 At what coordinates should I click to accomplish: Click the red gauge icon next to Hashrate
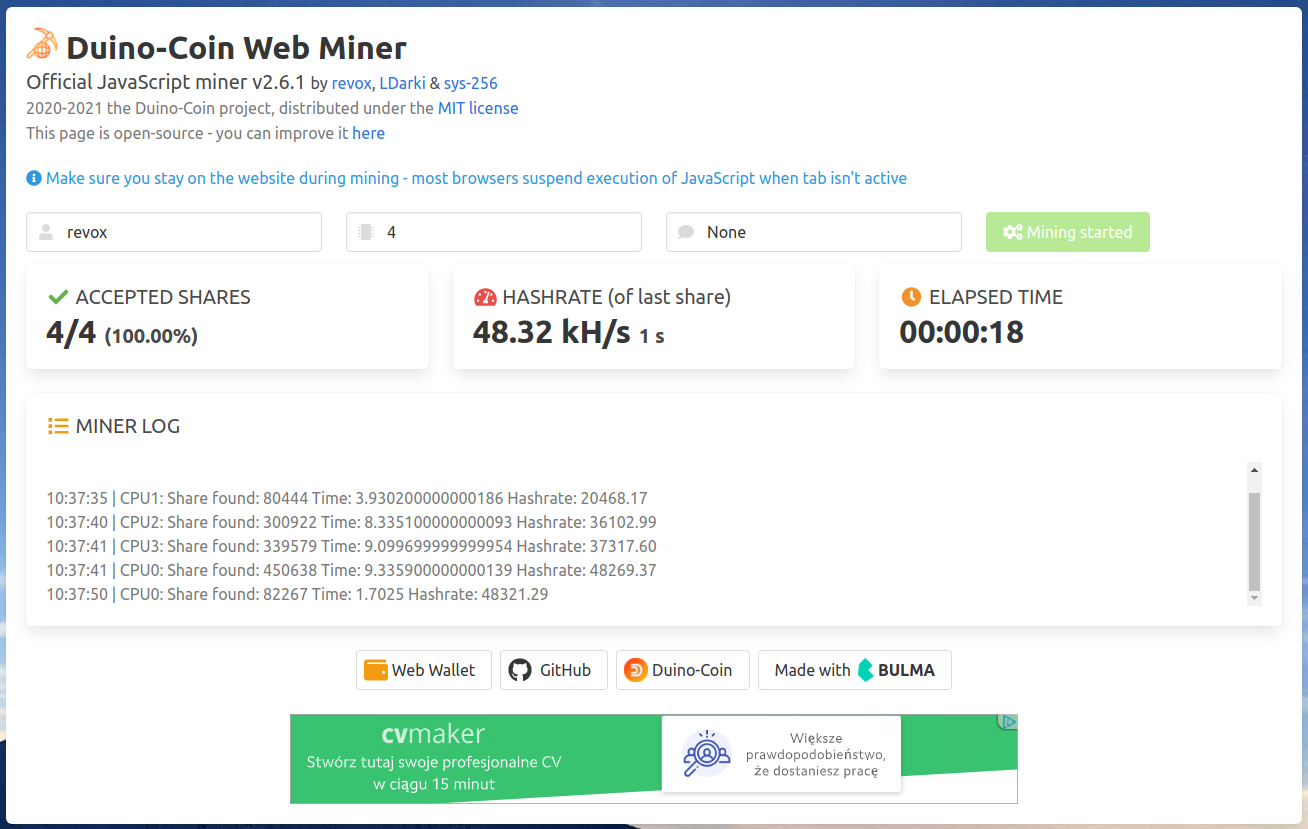485,297
